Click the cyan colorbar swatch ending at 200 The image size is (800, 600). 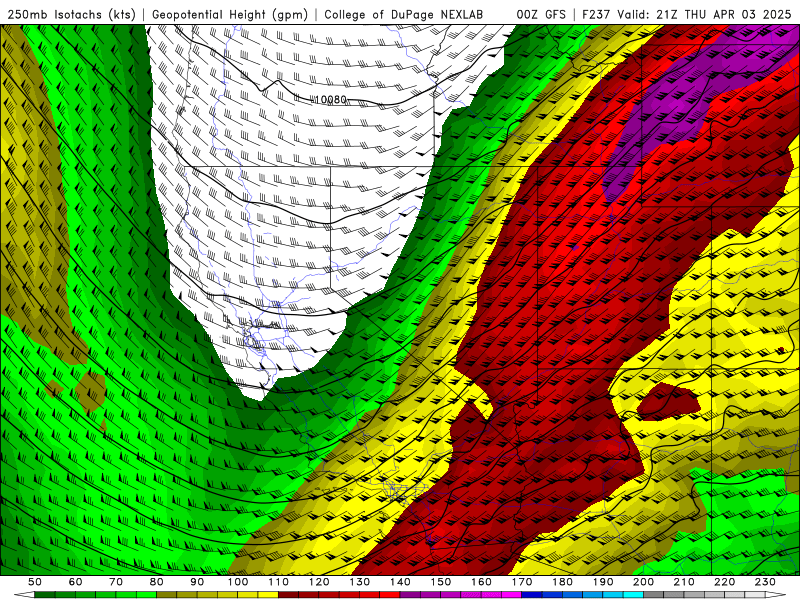633,594
